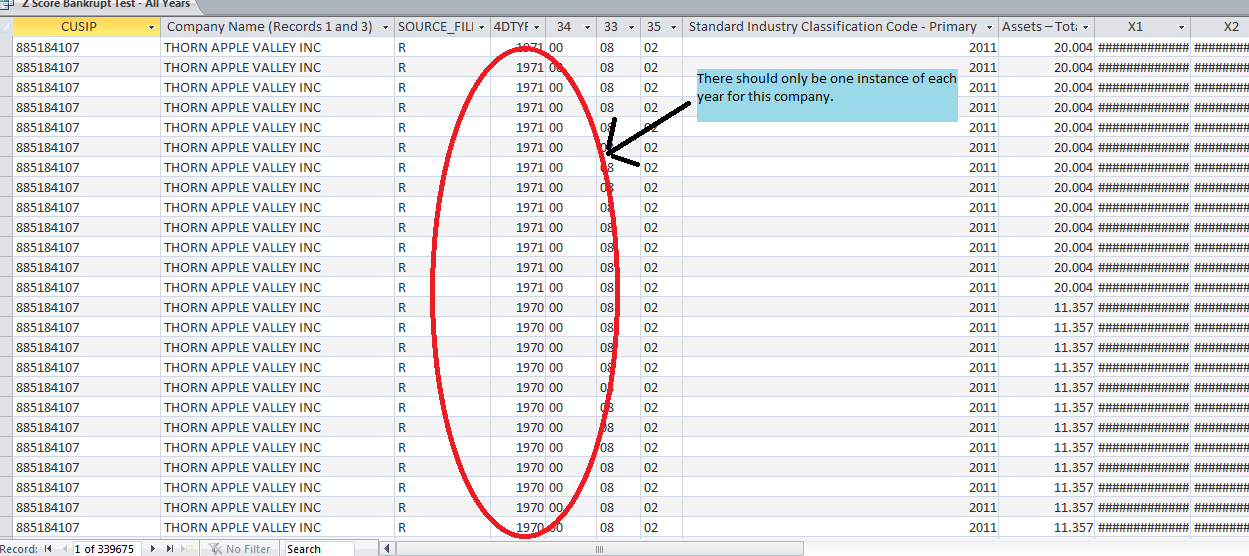
Task: Open Standard Industry Classification Code dropdown
Action: click(x=989, y=27)
